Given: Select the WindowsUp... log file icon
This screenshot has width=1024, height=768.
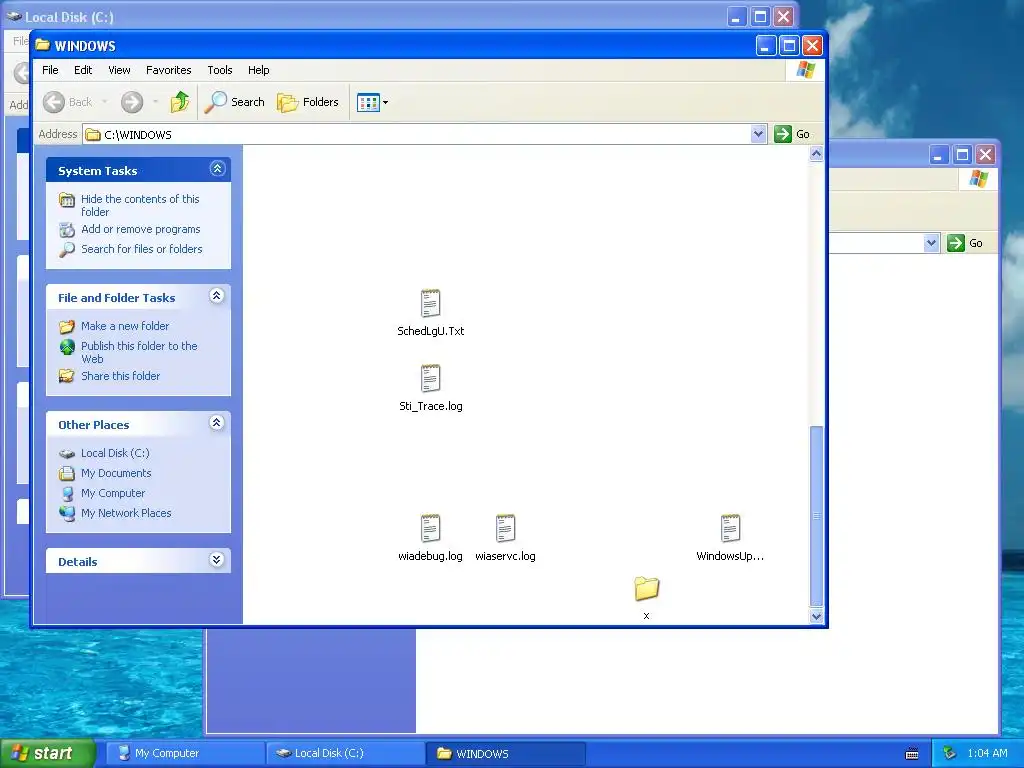Looking at the screenshot, I should (x=730, y=528).
